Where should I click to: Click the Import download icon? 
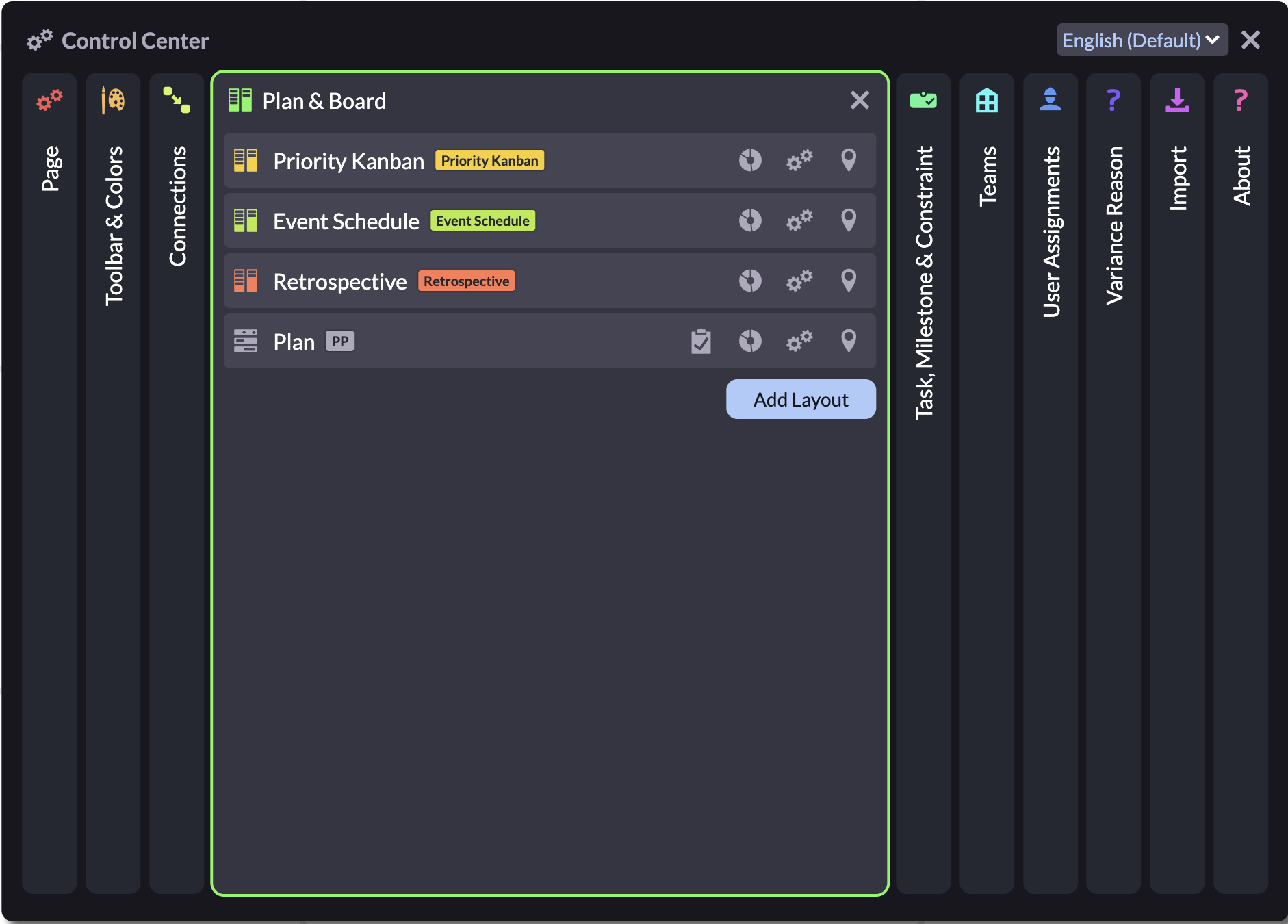click(1177, 101)
